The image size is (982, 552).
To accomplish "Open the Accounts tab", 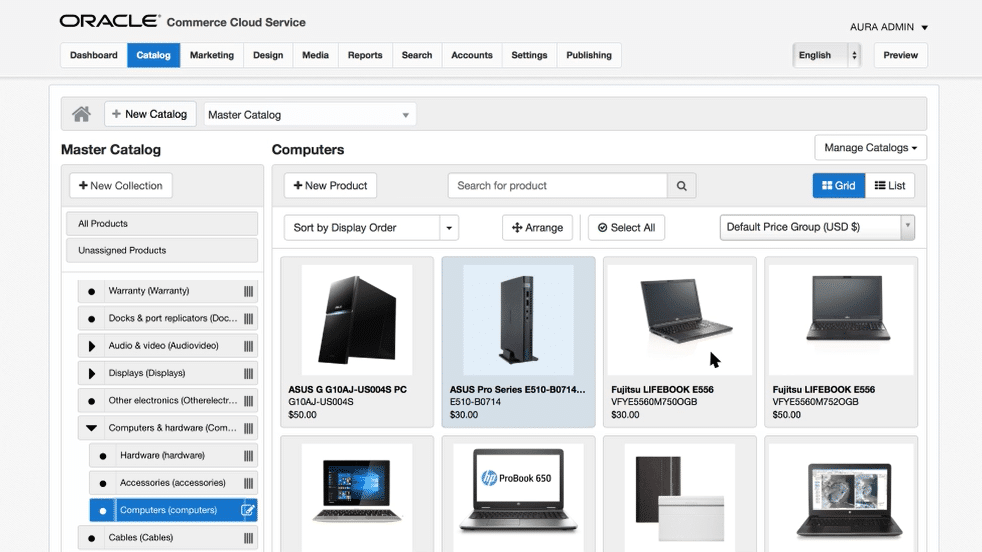I will (x=472, y=55).
